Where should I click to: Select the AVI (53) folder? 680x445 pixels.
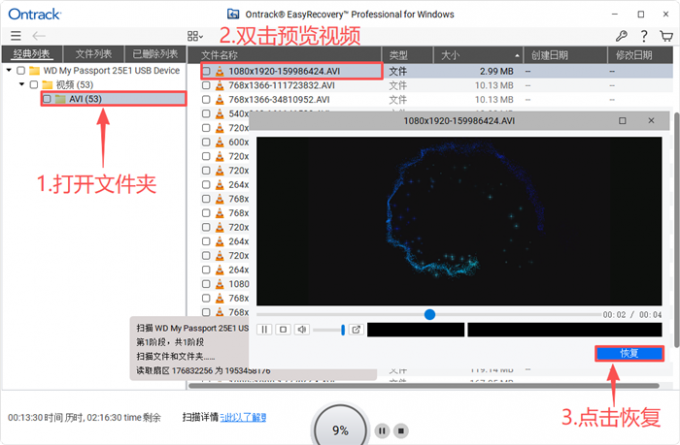tap(114, 99)
